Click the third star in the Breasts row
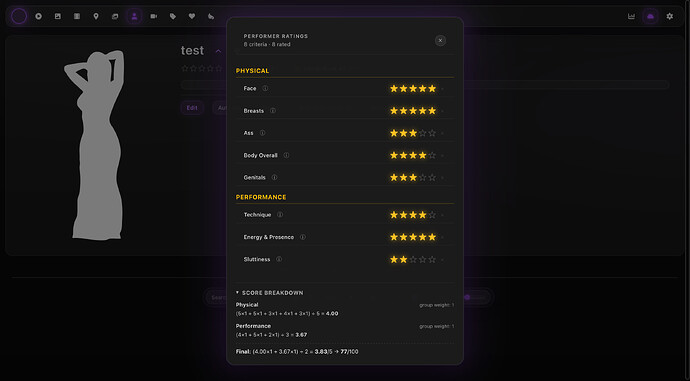Image resolution: width=690 pixels, height=381 pixels. [x=413, y=111]
